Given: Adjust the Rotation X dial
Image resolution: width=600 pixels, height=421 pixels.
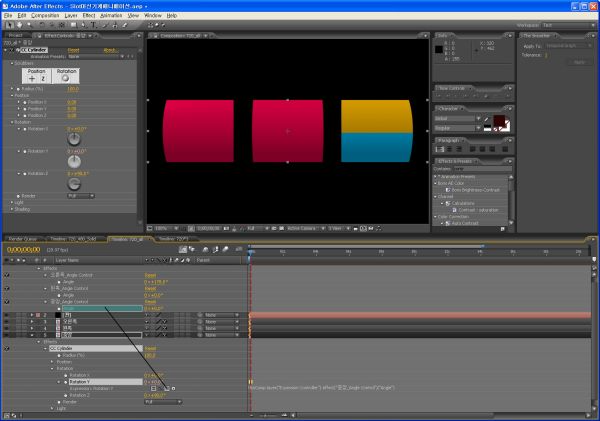Looking at the screenshot, I should tap(74, 140).
